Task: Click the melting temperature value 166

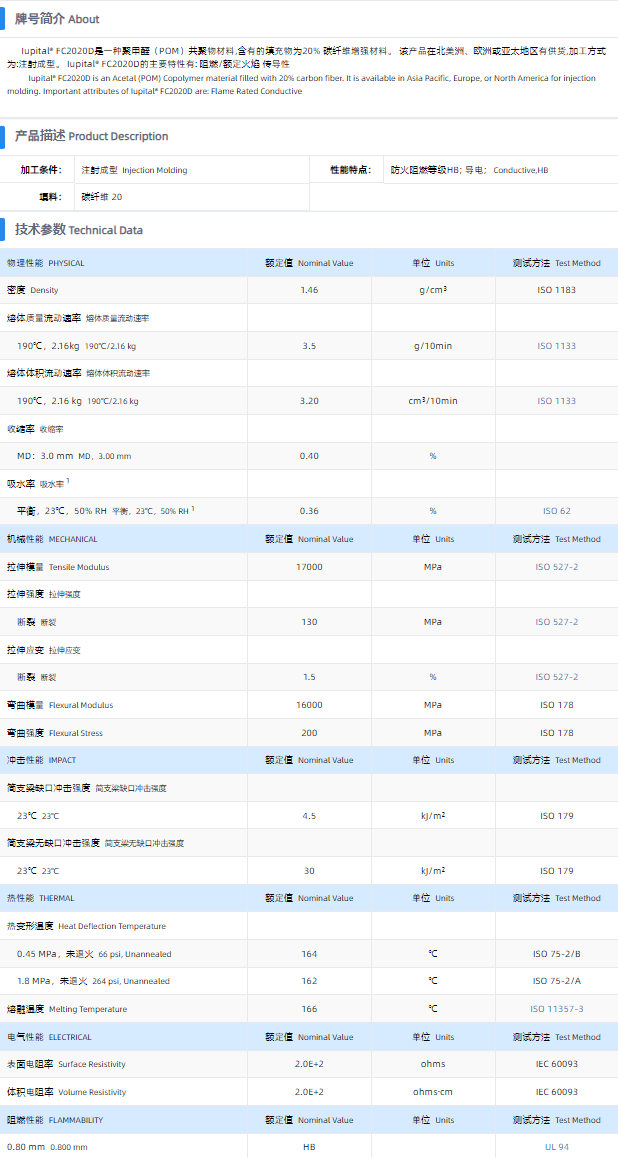Action: pyautogui.click(x=309, y=1009)
